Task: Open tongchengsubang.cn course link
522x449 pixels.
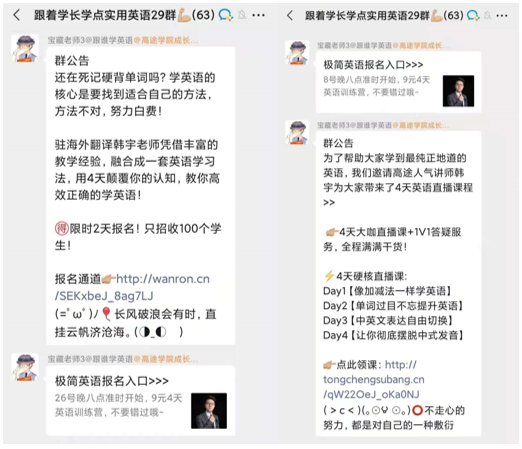Action: click(x=374, y=379)
